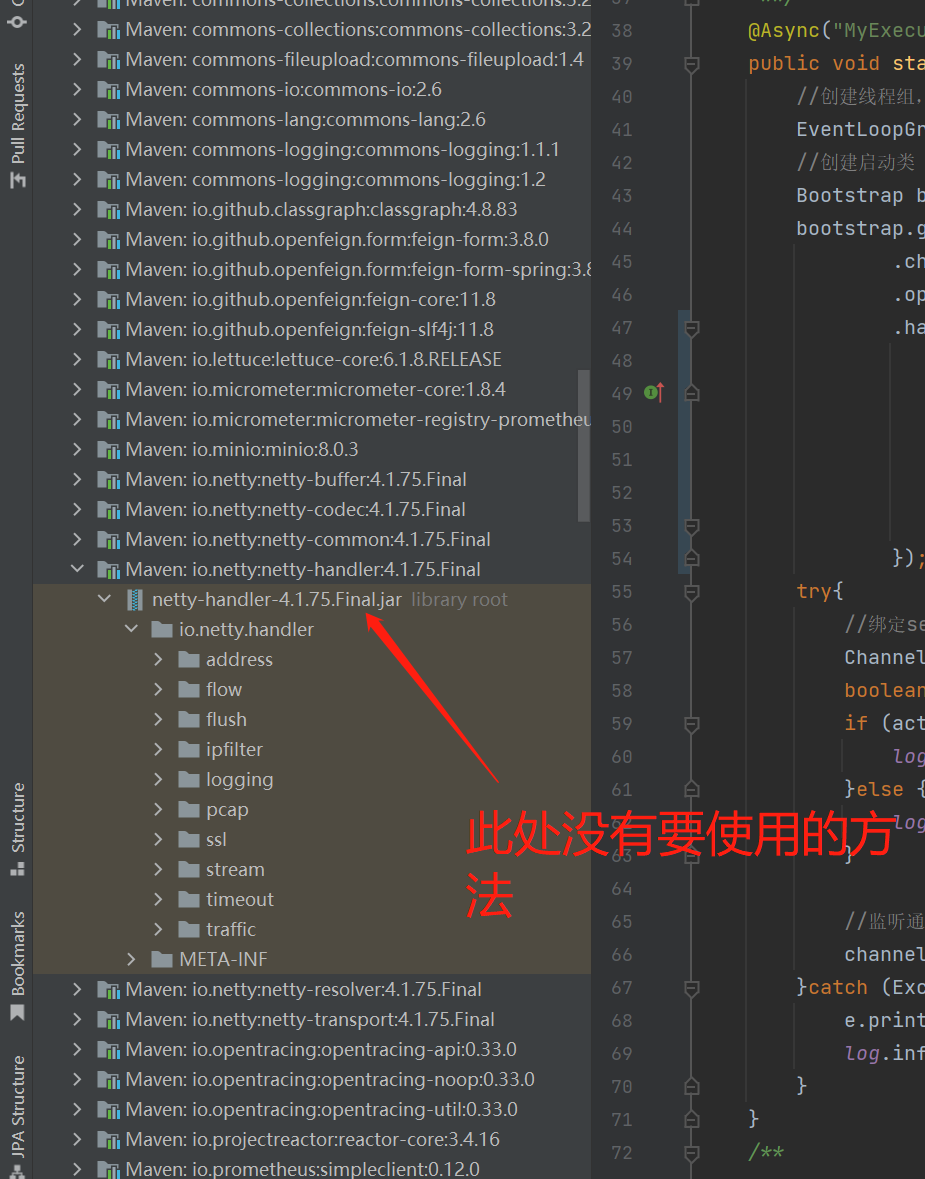Expand the traffic folder chevron
The image size is (925, 1179).
[x=158, y=929]
